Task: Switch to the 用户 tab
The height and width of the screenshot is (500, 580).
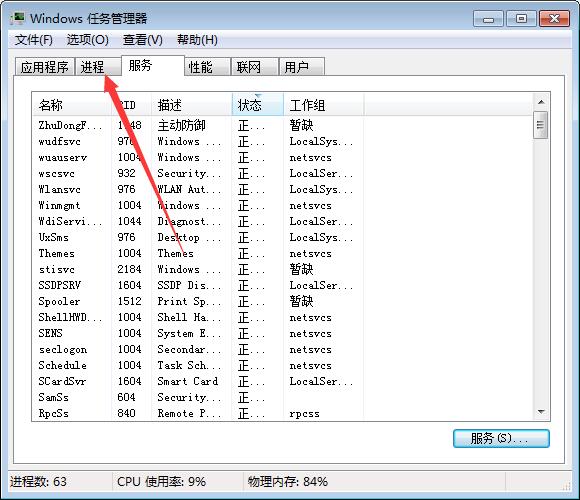Action: [301, 67]
